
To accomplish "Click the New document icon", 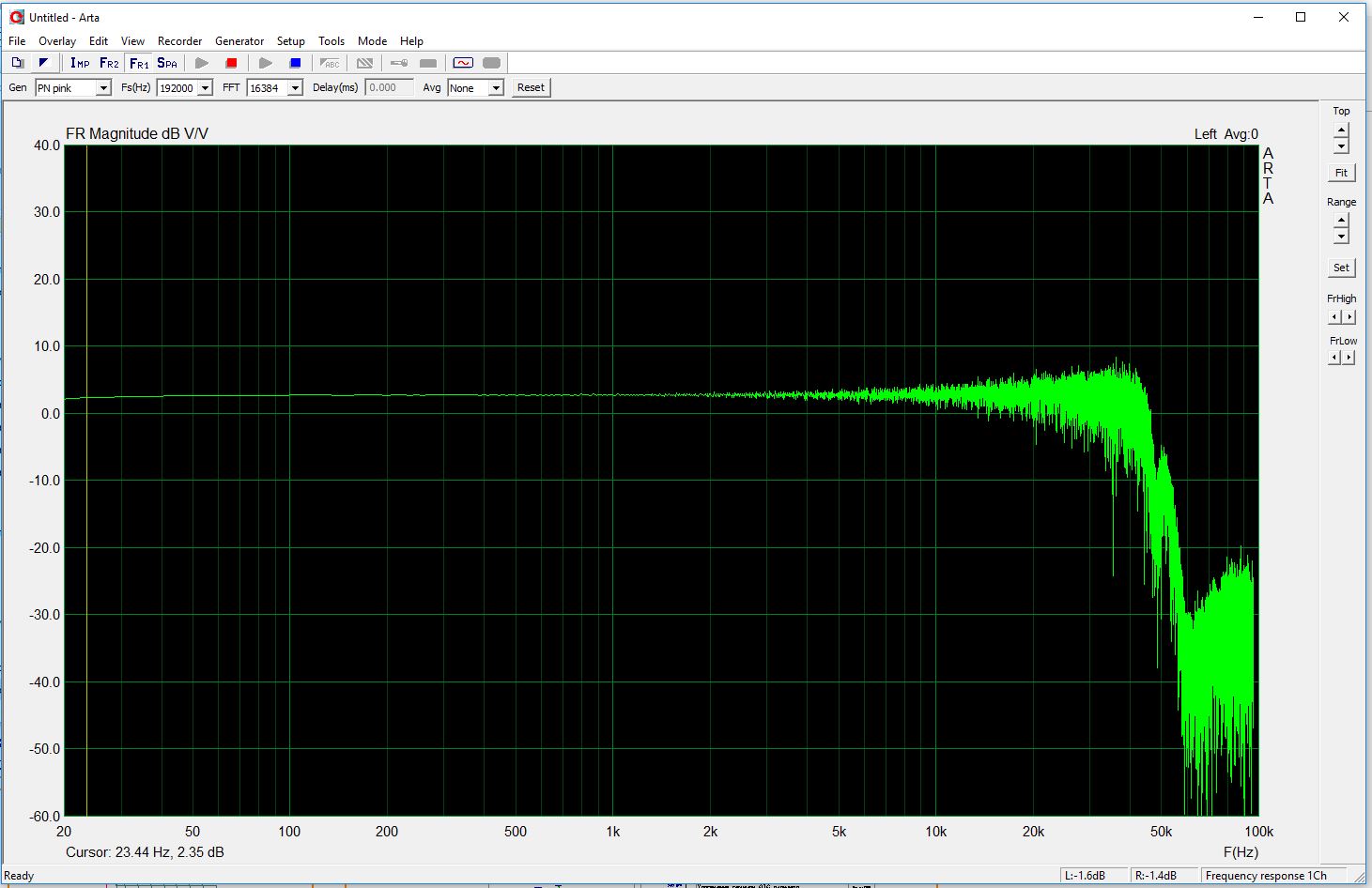I will pyautogui.click(x=17, y=63).
